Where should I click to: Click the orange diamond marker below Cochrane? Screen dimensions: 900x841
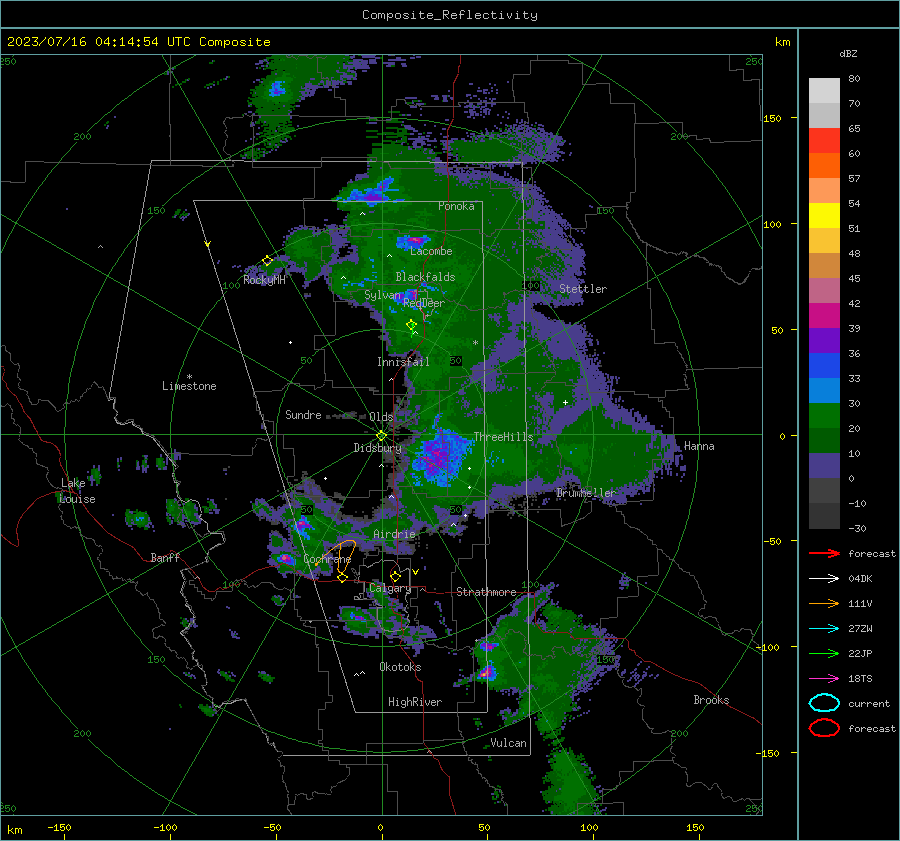(x=342, y=578)
